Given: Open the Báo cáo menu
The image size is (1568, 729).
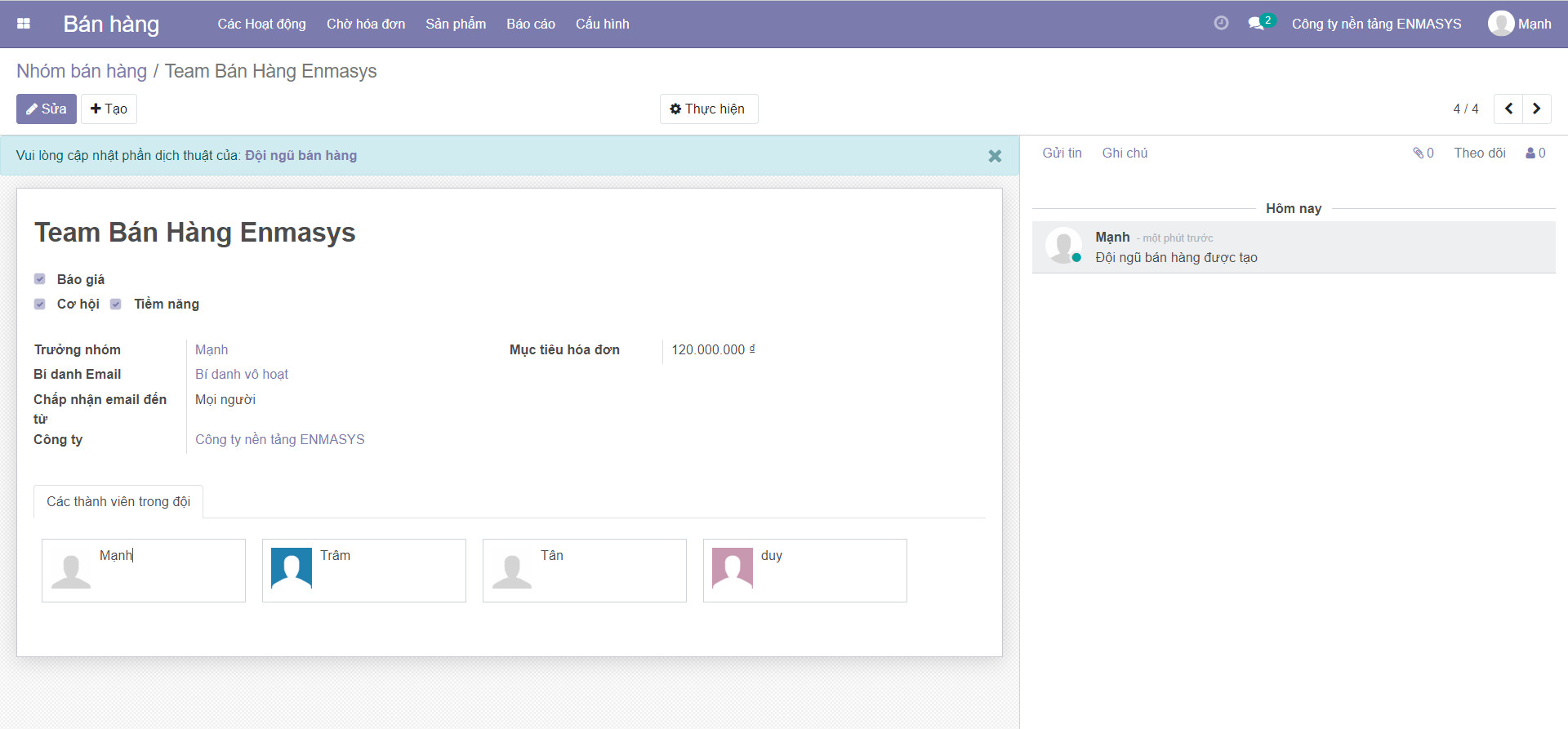Looking at the screenshot, I should point(530,24).
